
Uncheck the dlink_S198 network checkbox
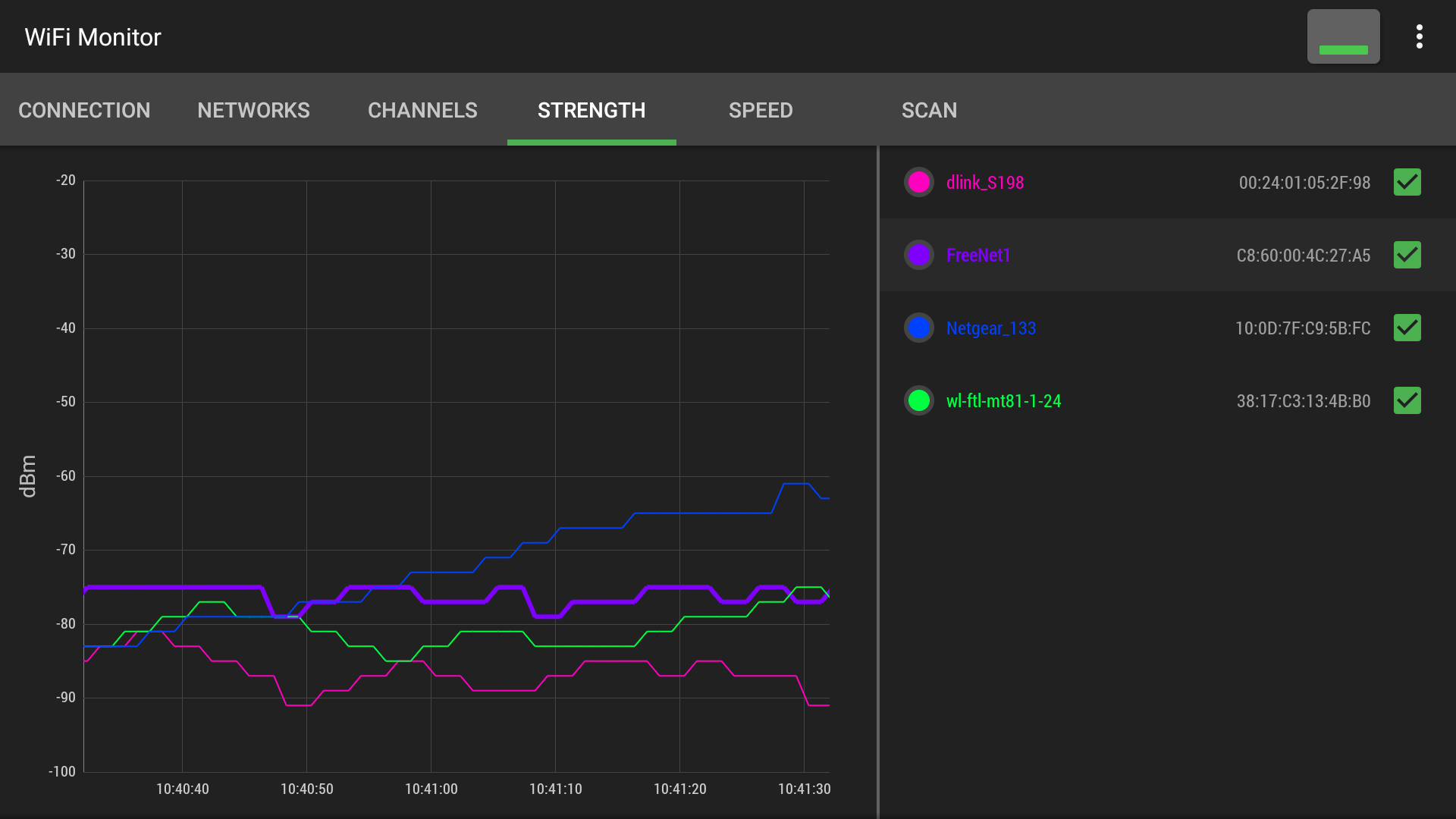point(1407,182)
